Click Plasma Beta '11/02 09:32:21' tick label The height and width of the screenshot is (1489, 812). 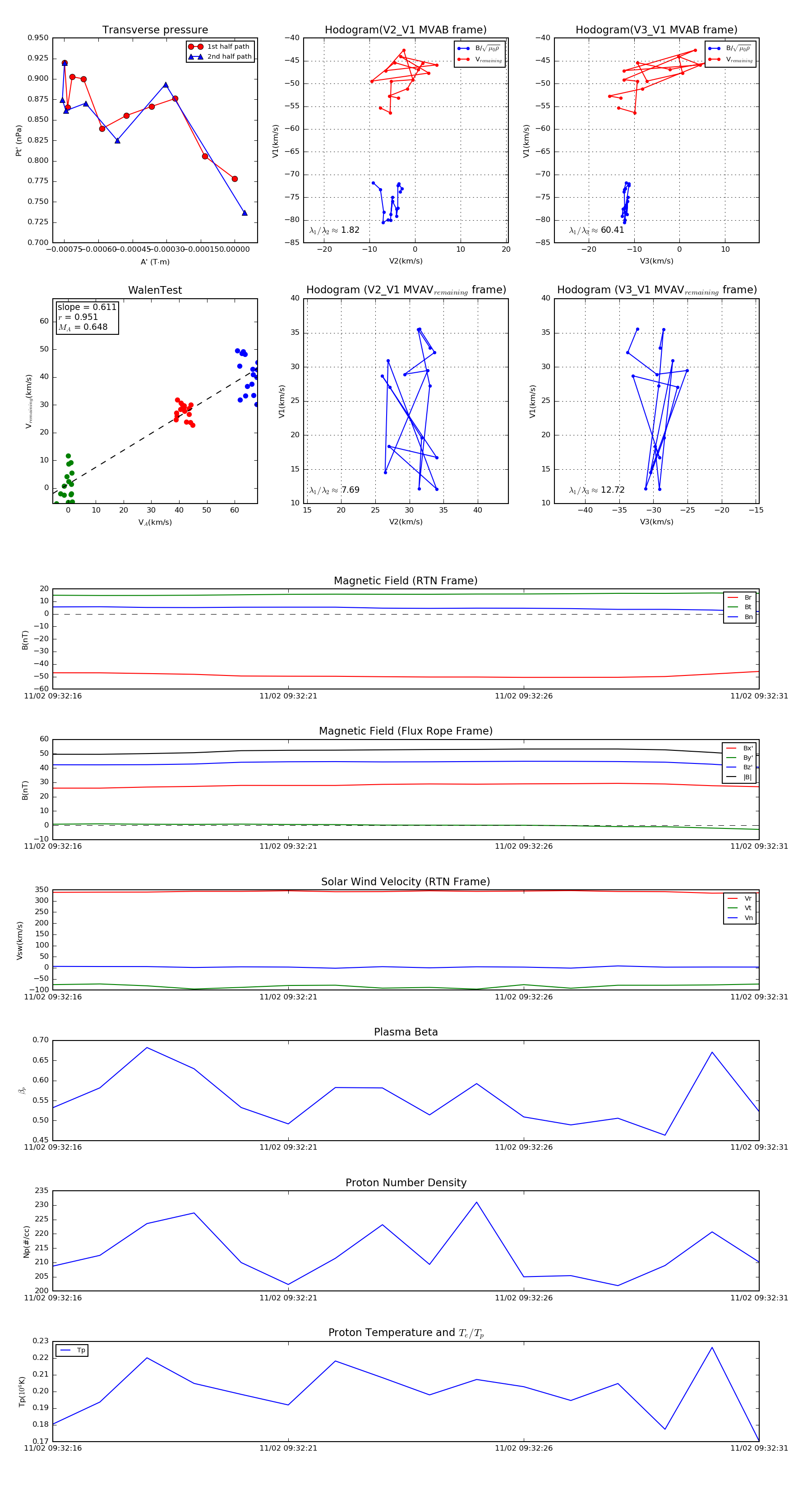click(288, 1147)
